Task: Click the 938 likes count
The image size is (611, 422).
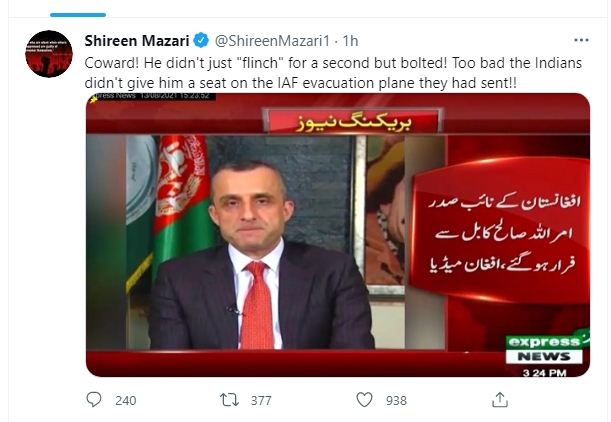Action: (396, 401)
